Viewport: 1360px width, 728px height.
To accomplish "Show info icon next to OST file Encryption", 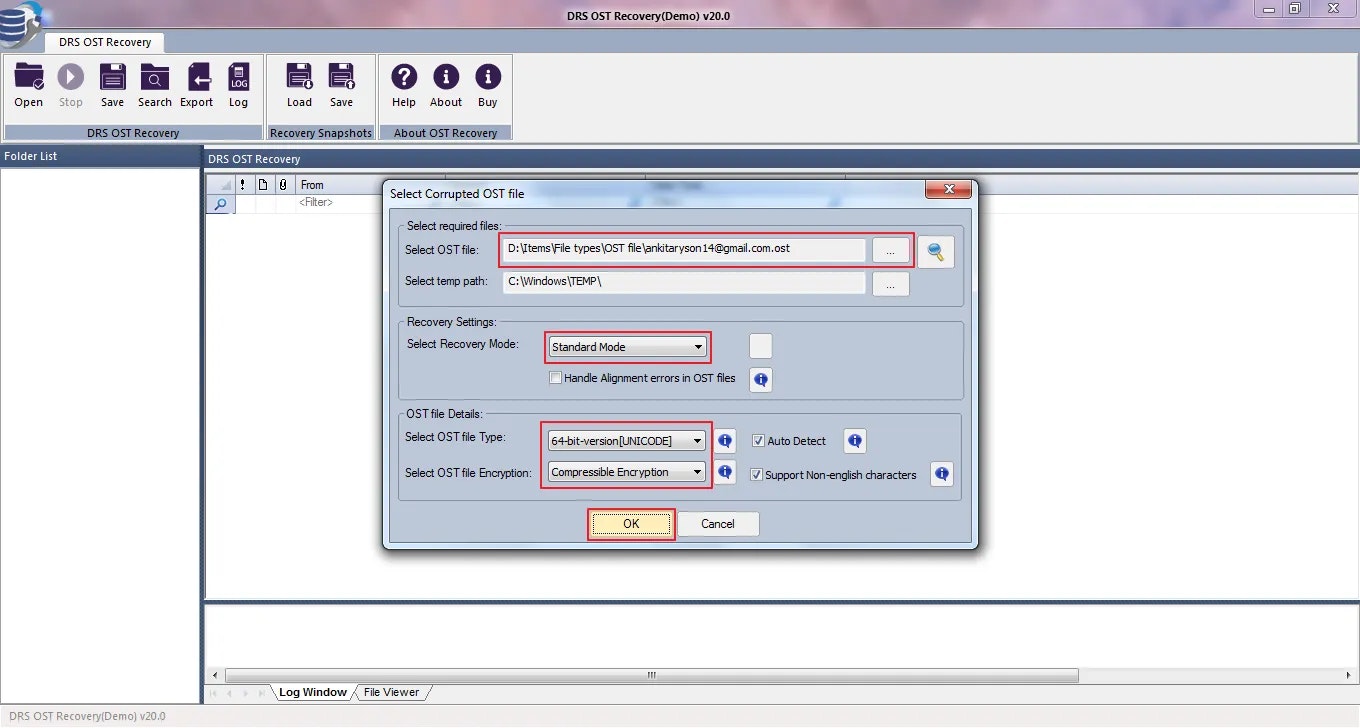I will point(725,472).
